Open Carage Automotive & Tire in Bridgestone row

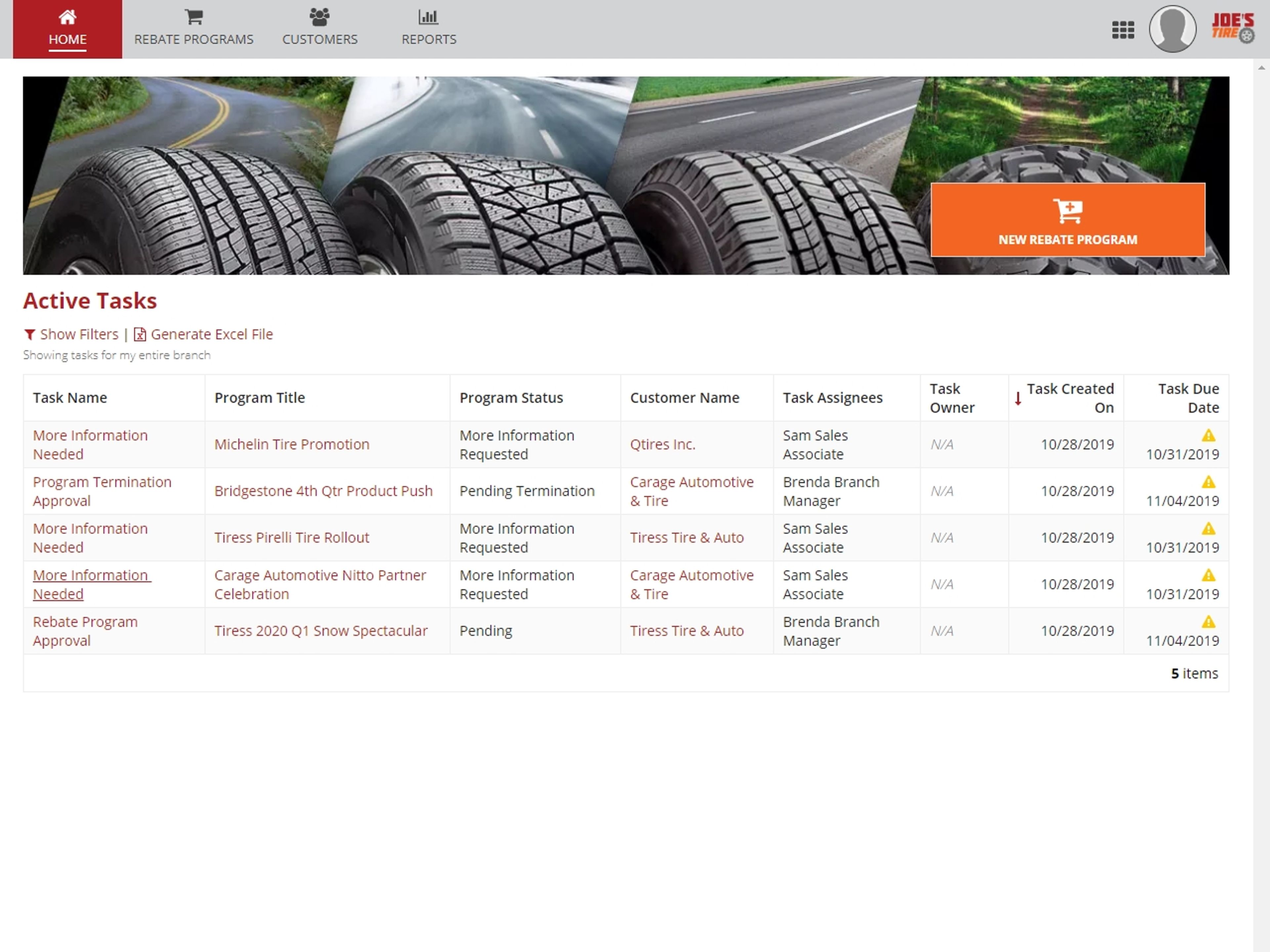(x=692, y=491)
